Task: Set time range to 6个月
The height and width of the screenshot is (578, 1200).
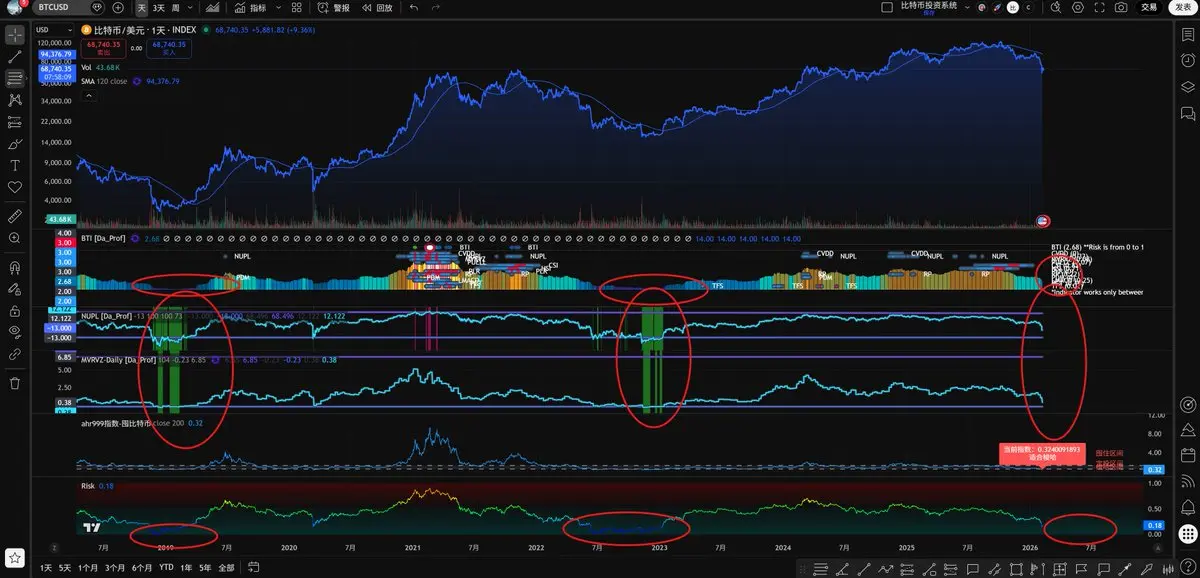Action: click(x=141, y=567)
